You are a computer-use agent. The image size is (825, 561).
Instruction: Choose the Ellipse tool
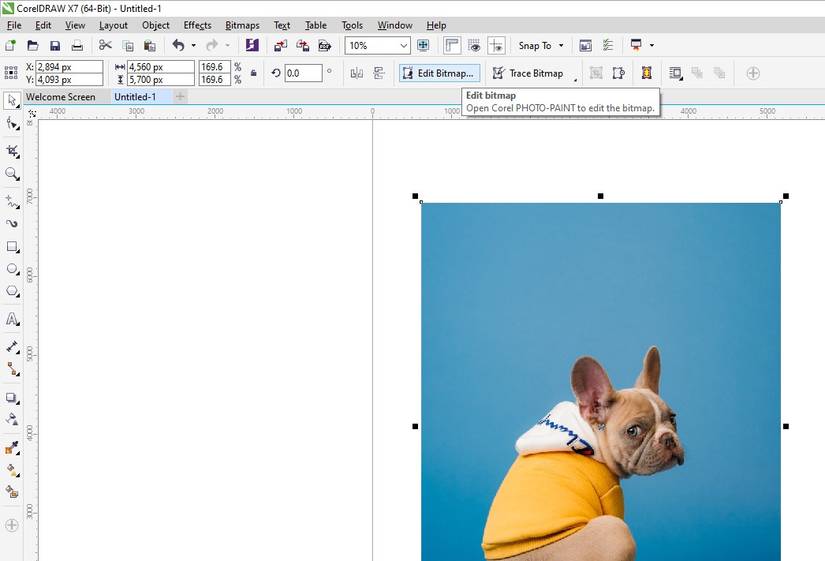tap(12, 269)
